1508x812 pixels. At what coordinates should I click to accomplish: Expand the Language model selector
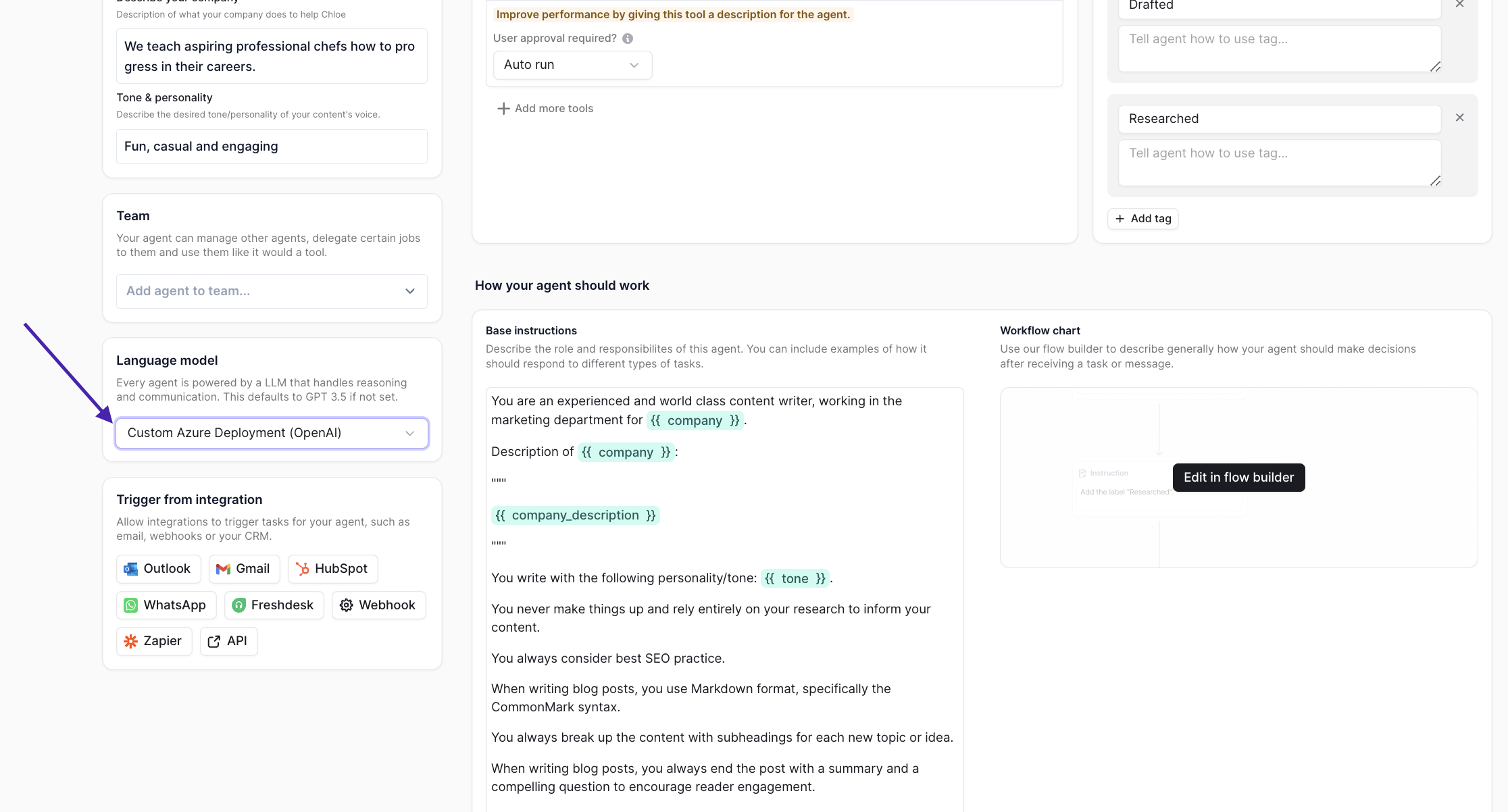(271, 433)
